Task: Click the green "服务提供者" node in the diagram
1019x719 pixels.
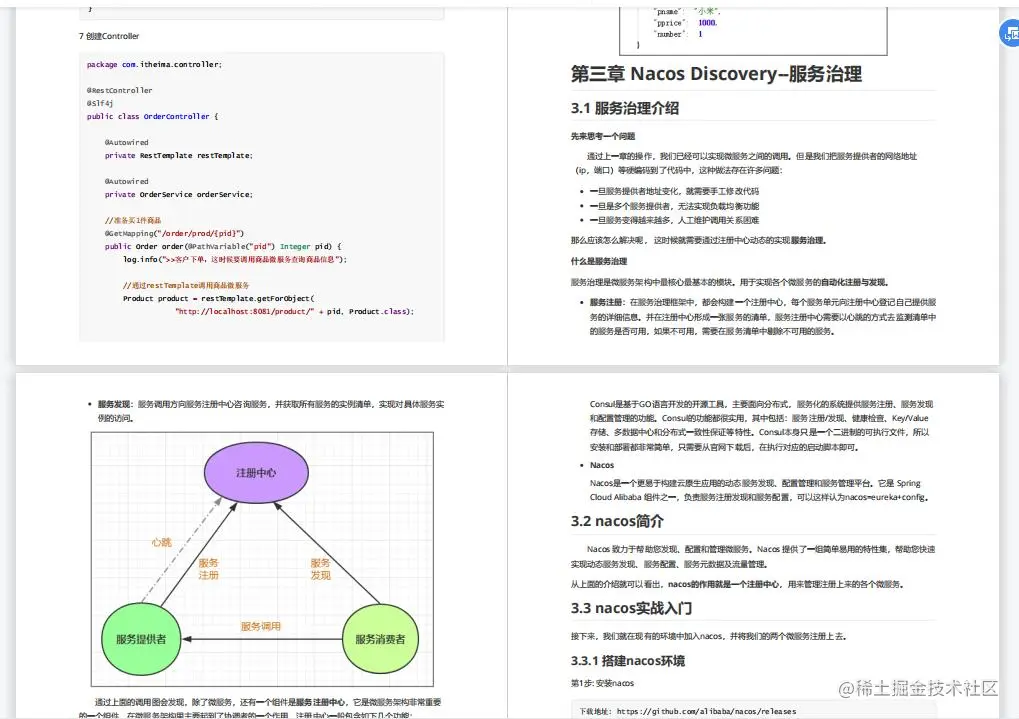Action: point(141,639)
